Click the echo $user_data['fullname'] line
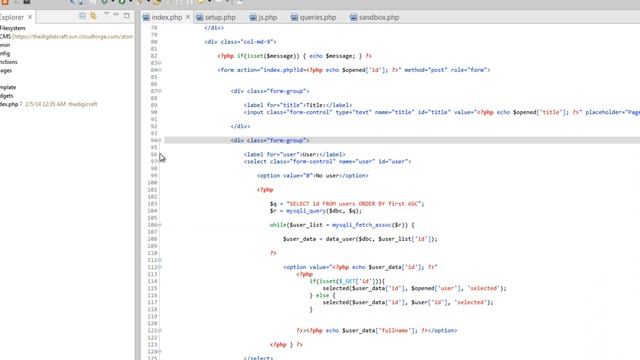The height and width of the screenshot is (360, 640). click(377, 331)
